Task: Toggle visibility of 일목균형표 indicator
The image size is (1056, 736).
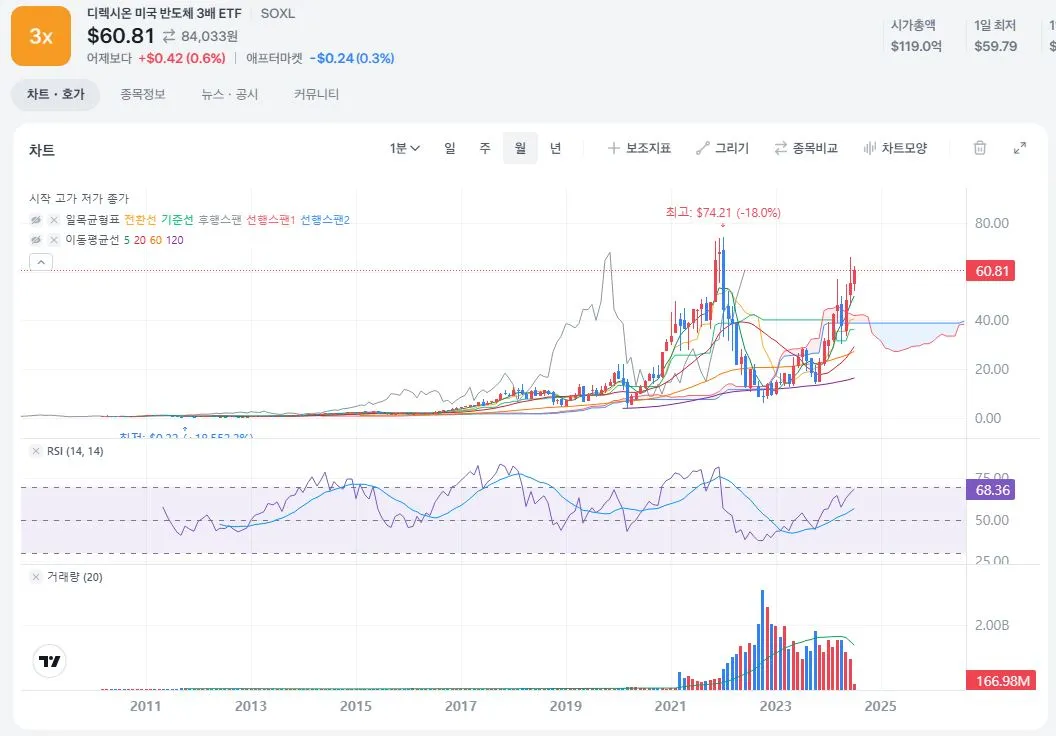Action: pos(36,220)
